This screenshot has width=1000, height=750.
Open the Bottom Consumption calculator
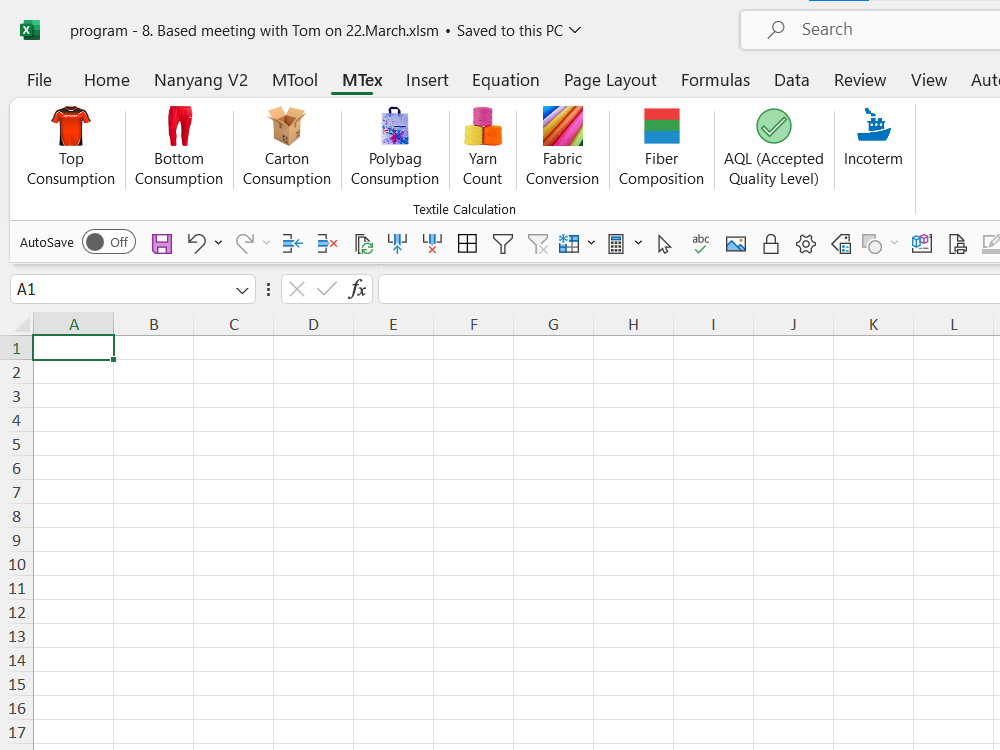tap(179, 147)
